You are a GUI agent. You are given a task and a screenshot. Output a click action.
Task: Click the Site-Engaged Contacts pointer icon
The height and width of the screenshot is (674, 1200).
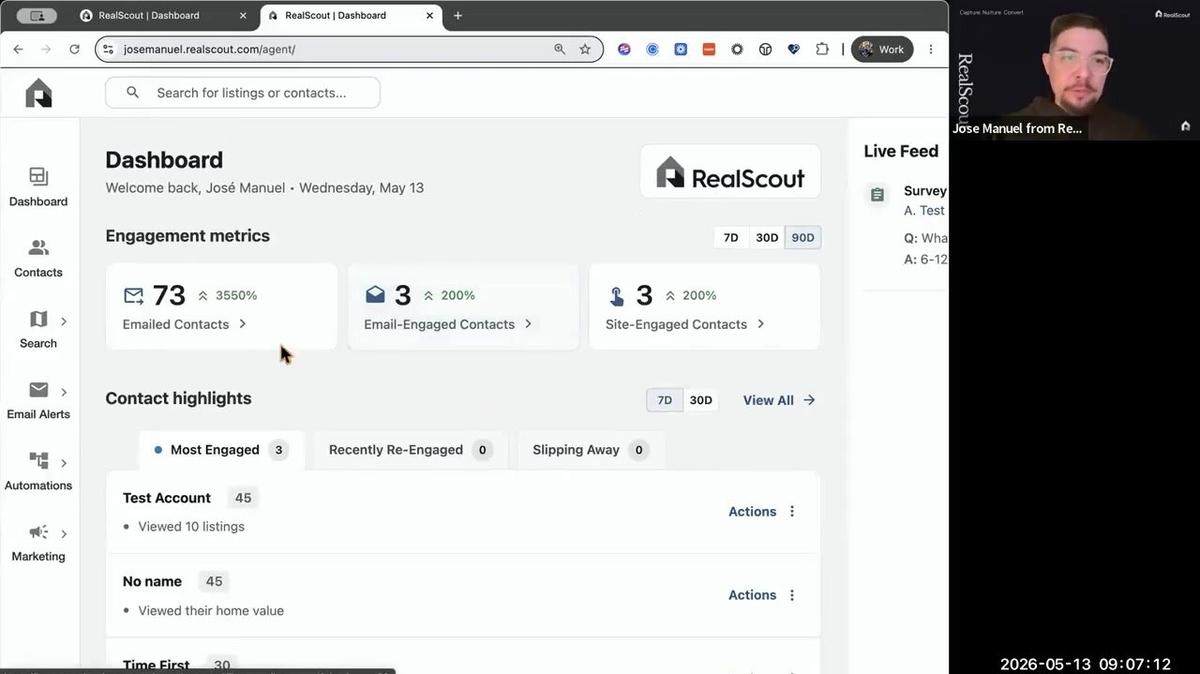(x=617, y=296)
